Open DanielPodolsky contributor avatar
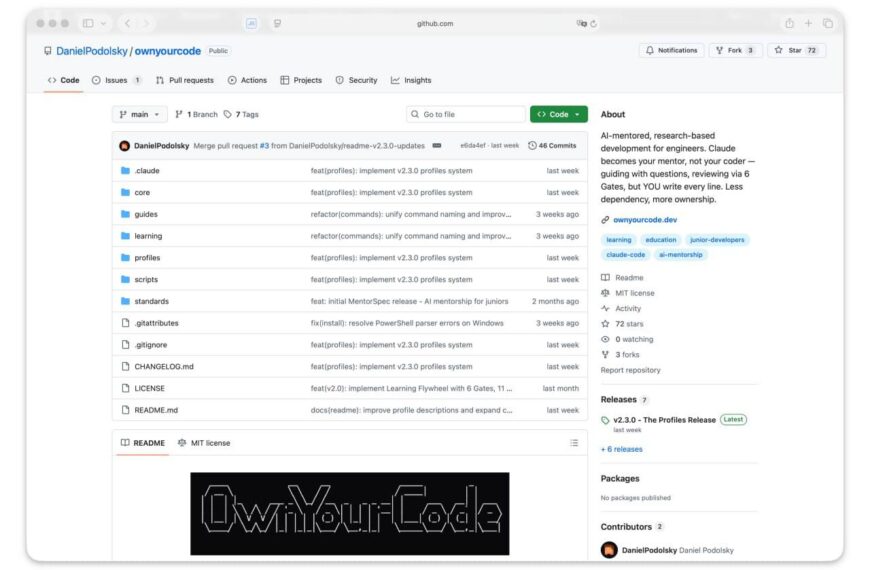870x570 pixels. click(x=609, y=550)
